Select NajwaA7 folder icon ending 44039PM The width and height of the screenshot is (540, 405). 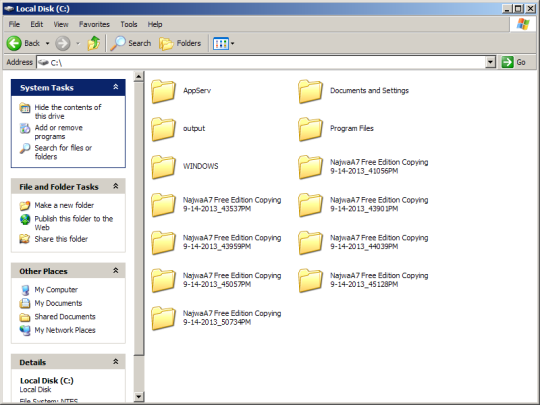click(x=310, y=242)
